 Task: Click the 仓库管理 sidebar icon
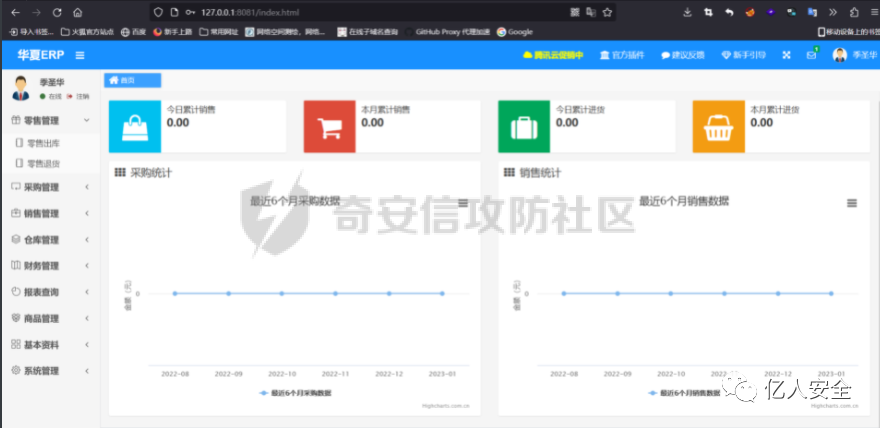[16, 240]
